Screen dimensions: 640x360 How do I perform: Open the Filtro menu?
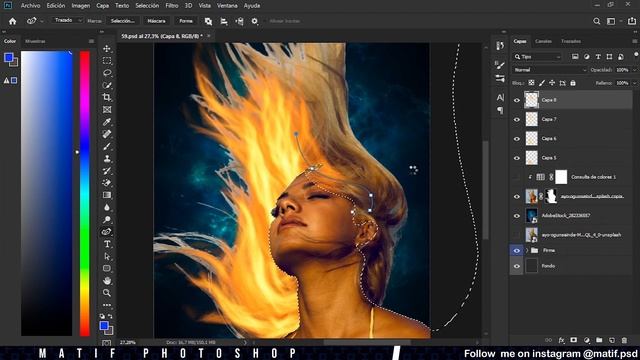[172, 6]
